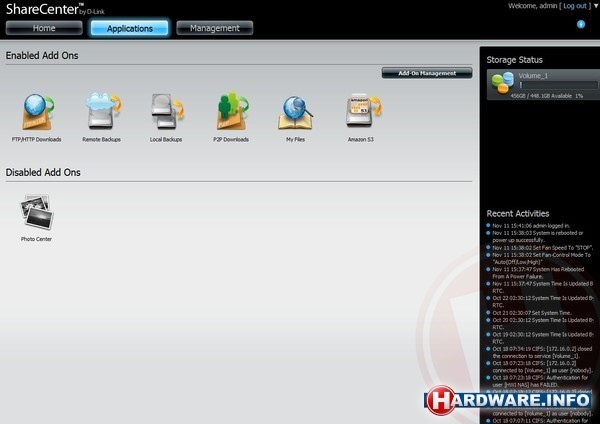
Task: Open the Remote Backups add-on
Action: click(x=101, y=112)
